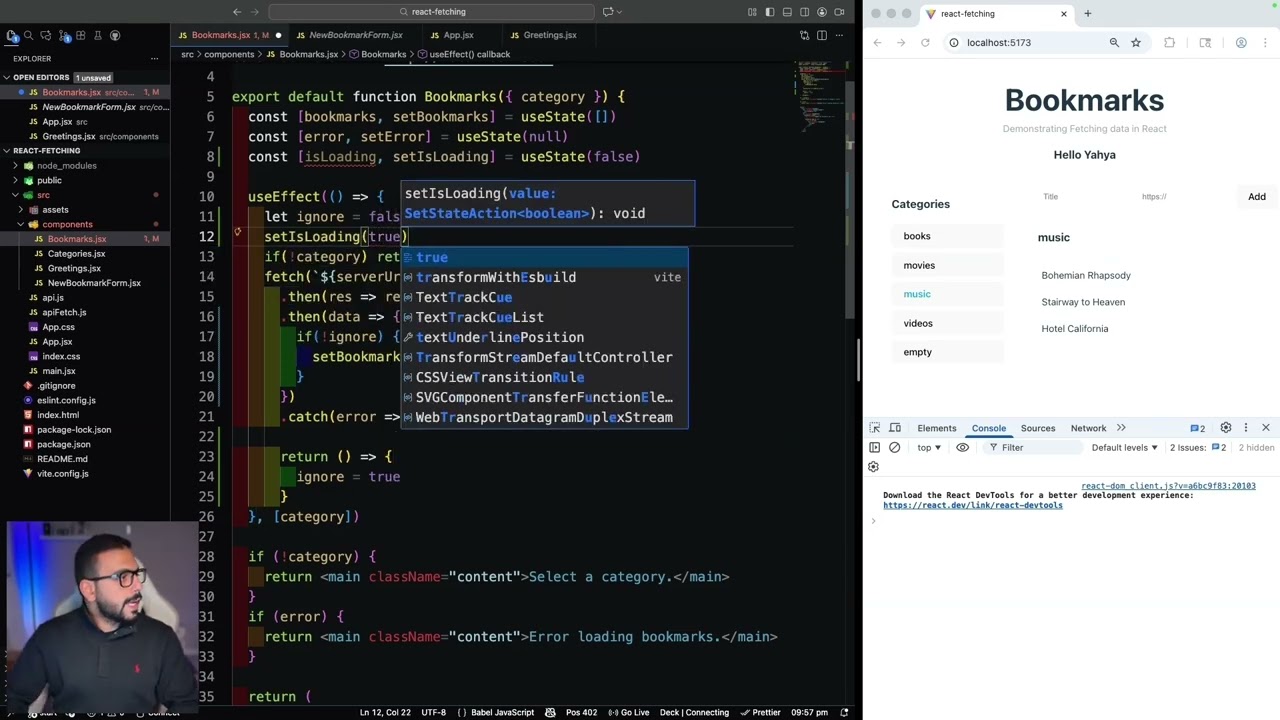This screenshot has height=720, width=1280.
Task: Expand the assets folder
Action: tap(55, 210)
